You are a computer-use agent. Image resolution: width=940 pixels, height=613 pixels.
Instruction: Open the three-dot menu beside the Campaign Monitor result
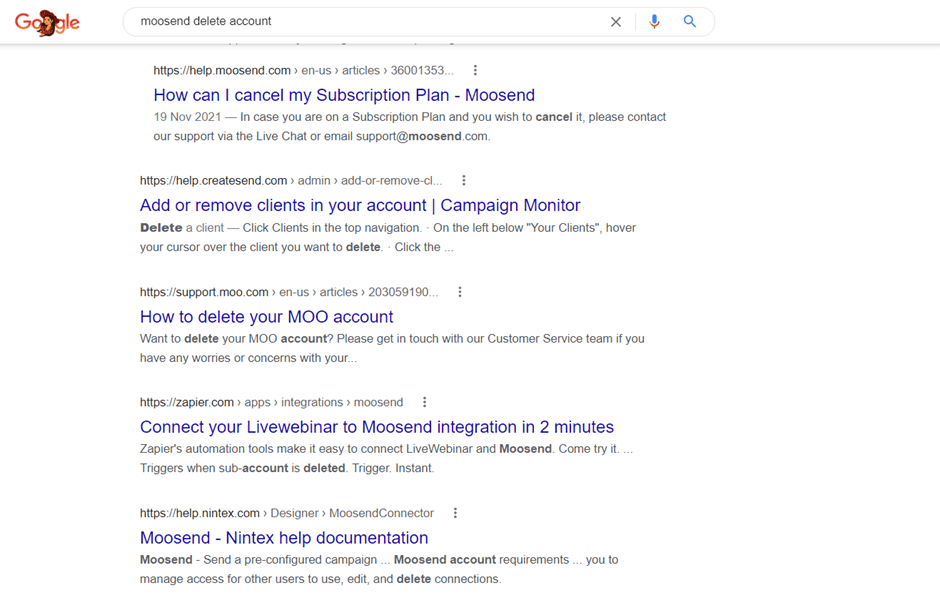[464, 180]
